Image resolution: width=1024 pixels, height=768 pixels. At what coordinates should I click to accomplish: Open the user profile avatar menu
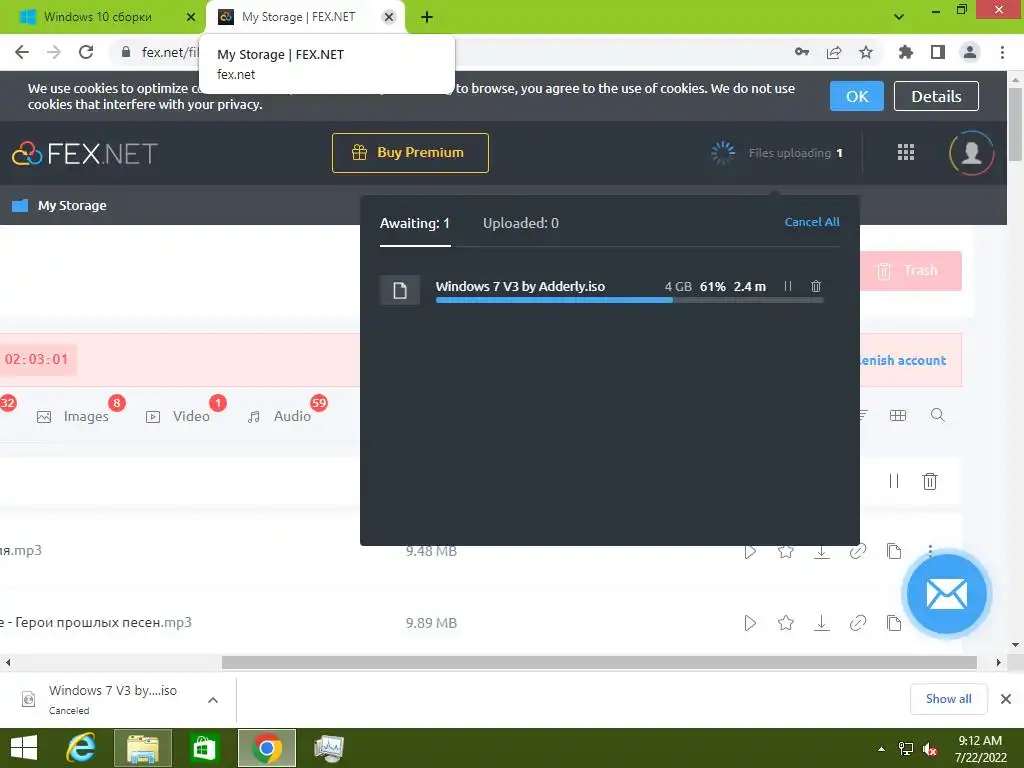click(x=971, y=153)
